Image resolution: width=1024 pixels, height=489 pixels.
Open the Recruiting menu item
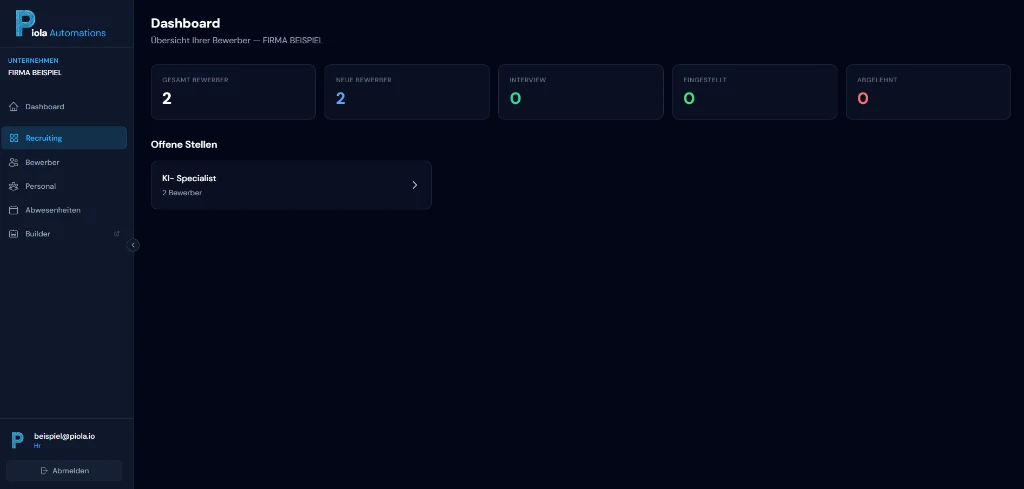click(x=64, y=138)
